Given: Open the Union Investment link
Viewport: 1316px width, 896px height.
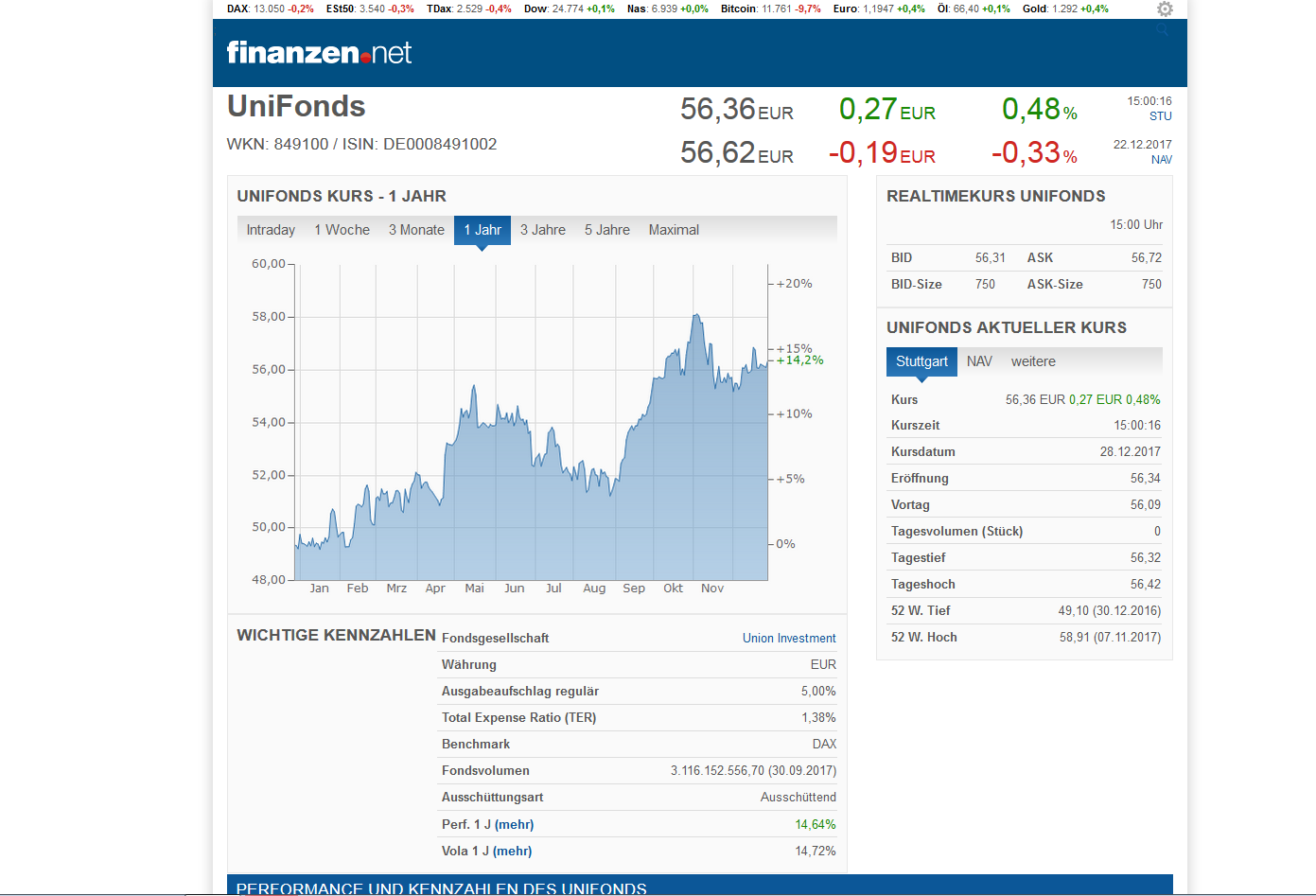Looking at the screenshot, I should click(789, 639).
